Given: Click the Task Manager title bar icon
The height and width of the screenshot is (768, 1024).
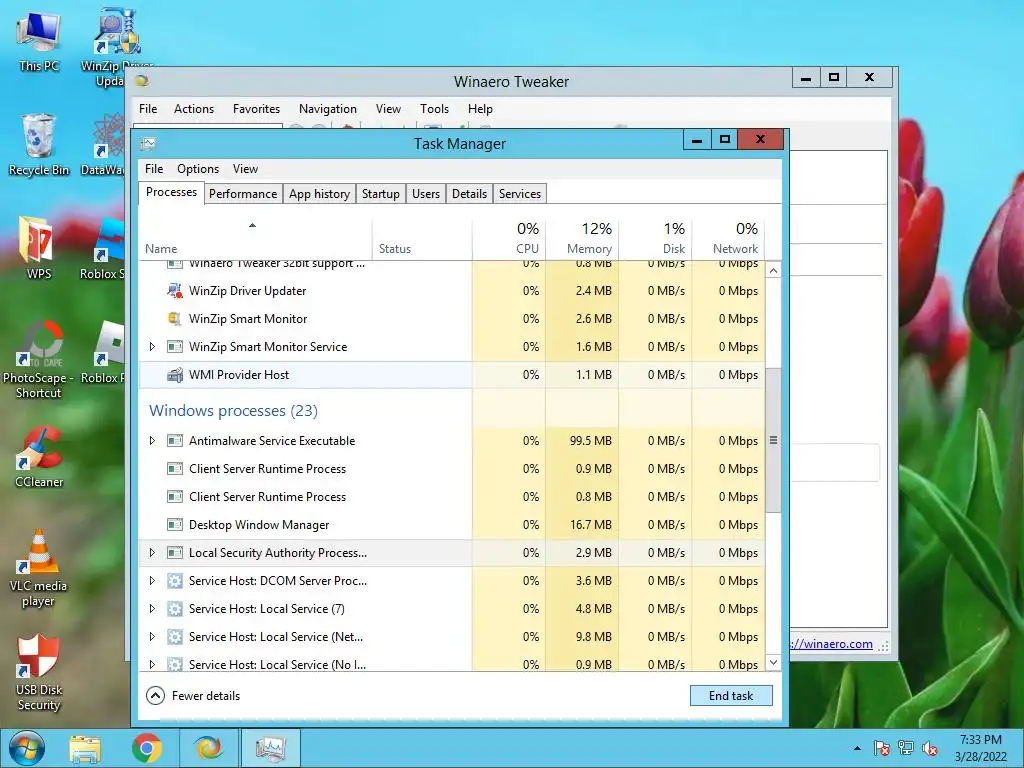Looking at the screenshot, I should click(148, 144).
